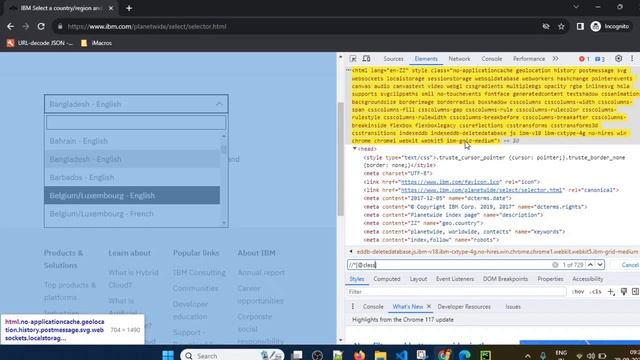Open DevTools customize kebab menu

tap(632, 59)
